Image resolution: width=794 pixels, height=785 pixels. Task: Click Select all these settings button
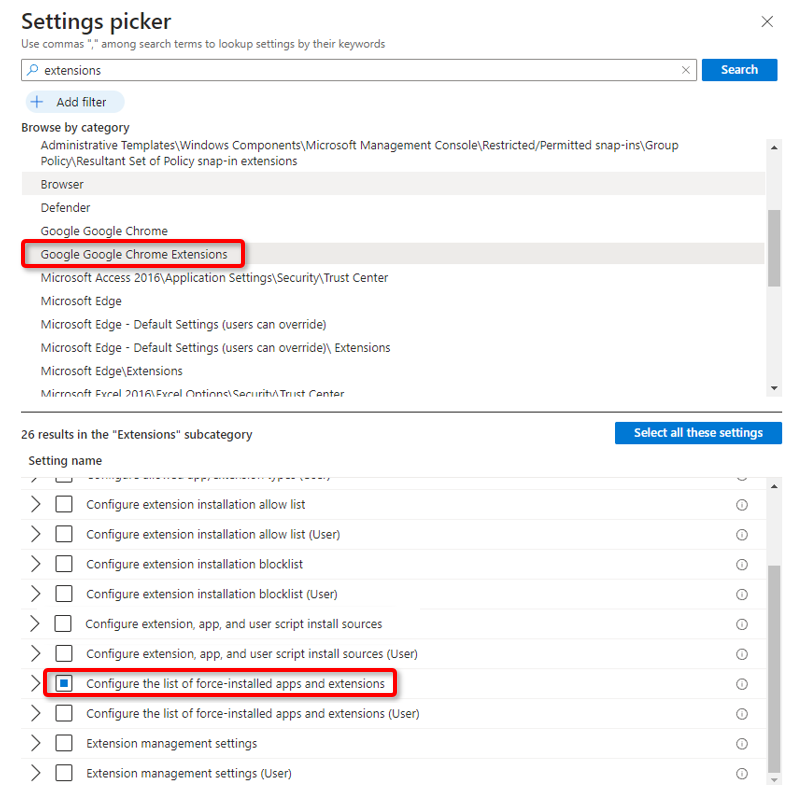click(698, 433)
